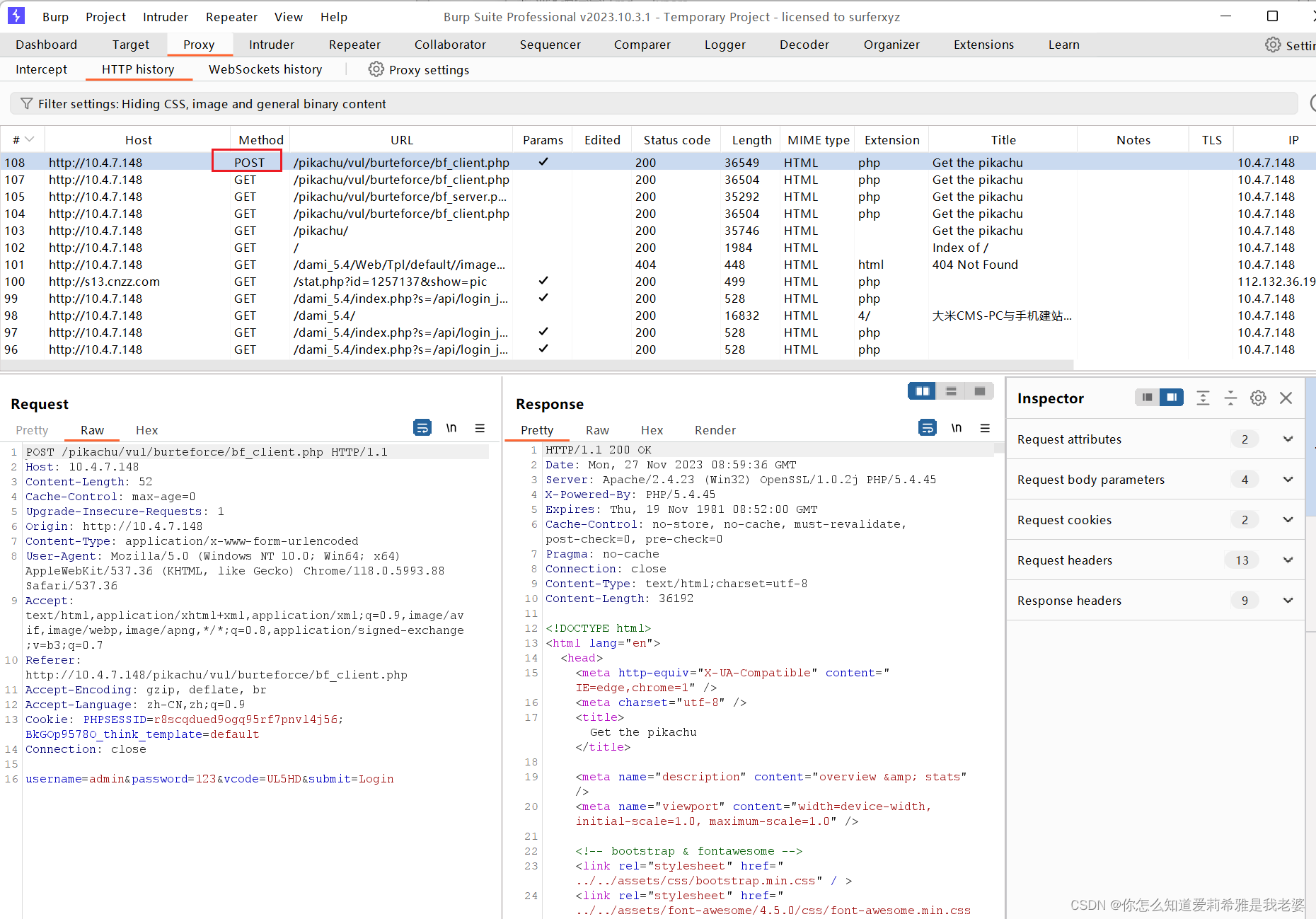Select top-bottom request/response layout

tap(951, 391)
